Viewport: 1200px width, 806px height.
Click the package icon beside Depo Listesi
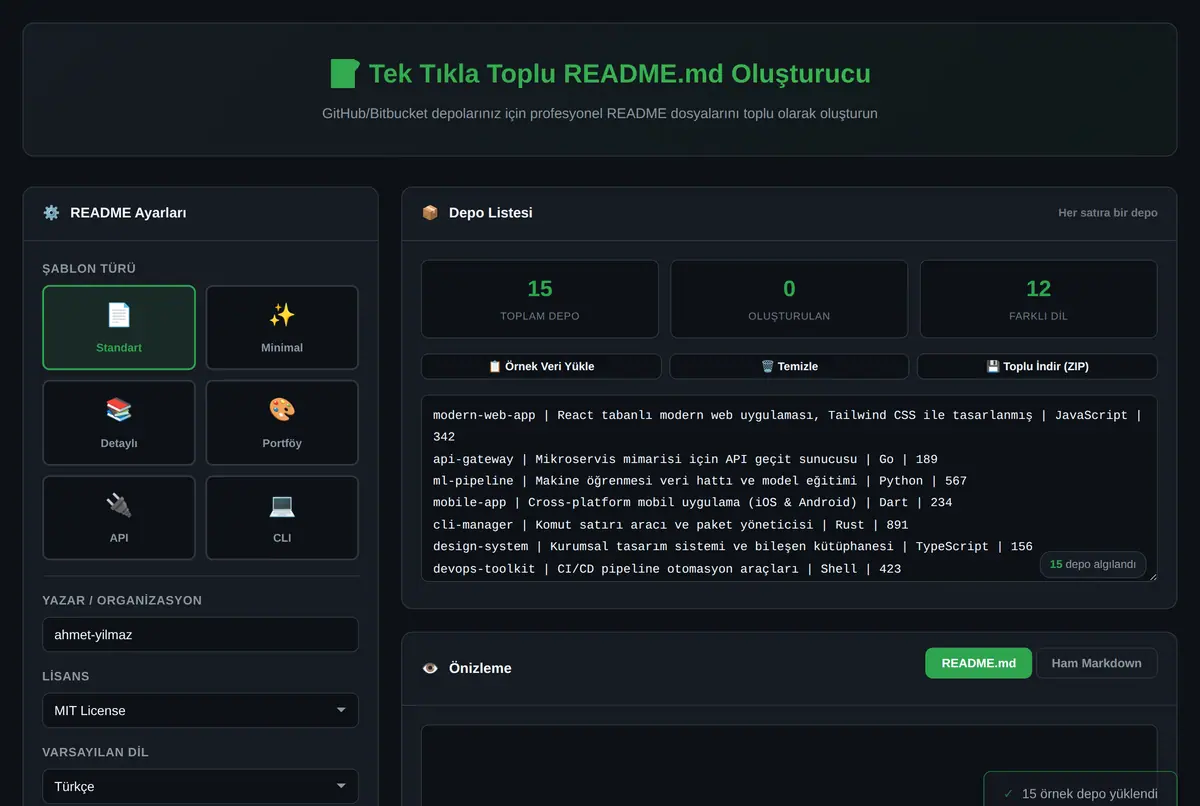point(430,213)
